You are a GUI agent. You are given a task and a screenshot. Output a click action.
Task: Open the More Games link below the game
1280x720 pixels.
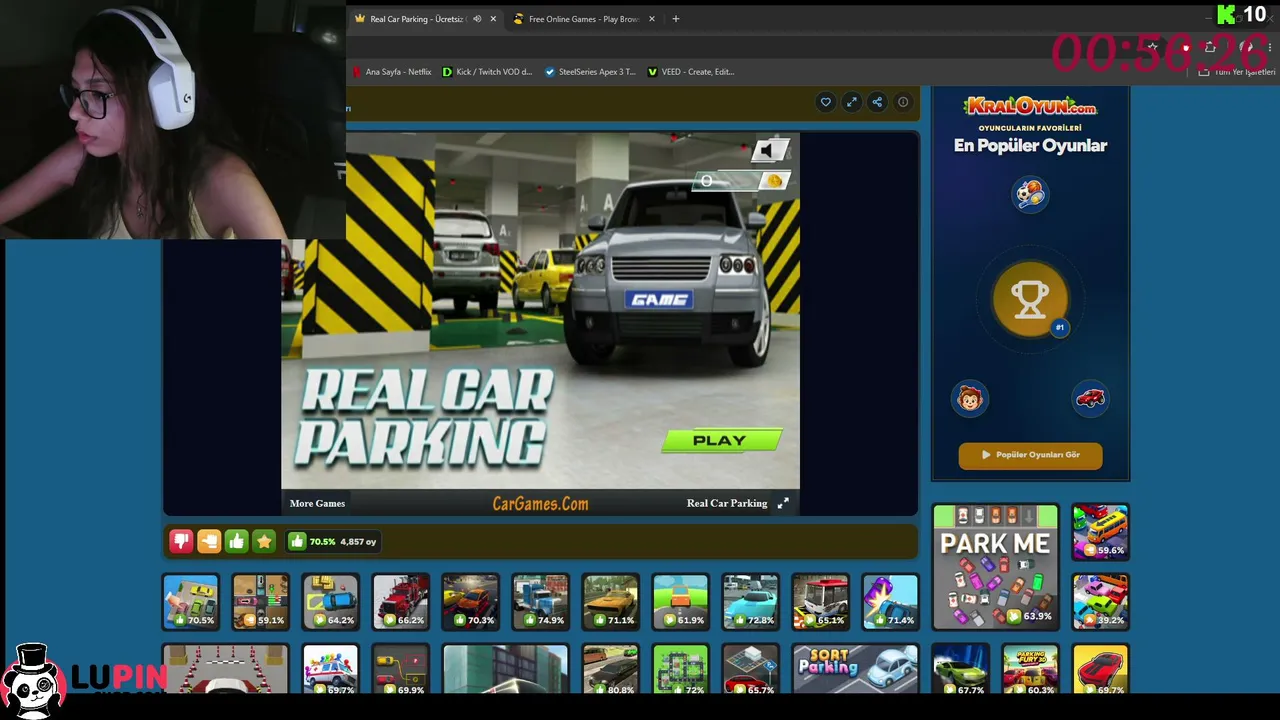point(317,503)
